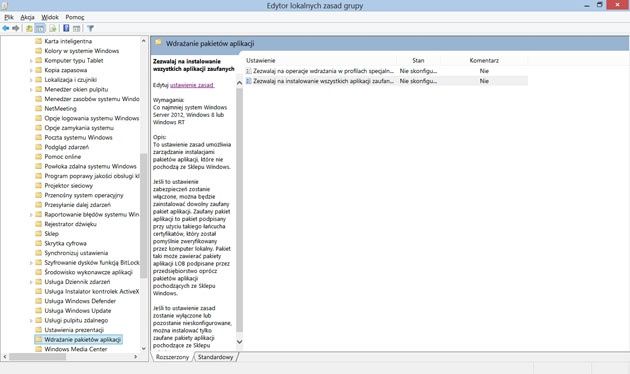Click the Filter funnel toolbar icon
Viewport: 630px width, 374px height.
90,28
